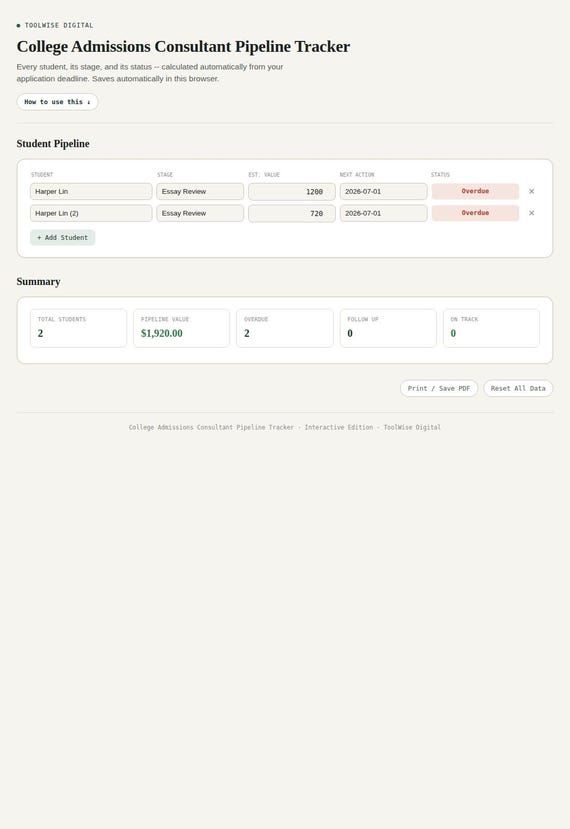Edit the Harper Lin student name field

coord(91,191)
